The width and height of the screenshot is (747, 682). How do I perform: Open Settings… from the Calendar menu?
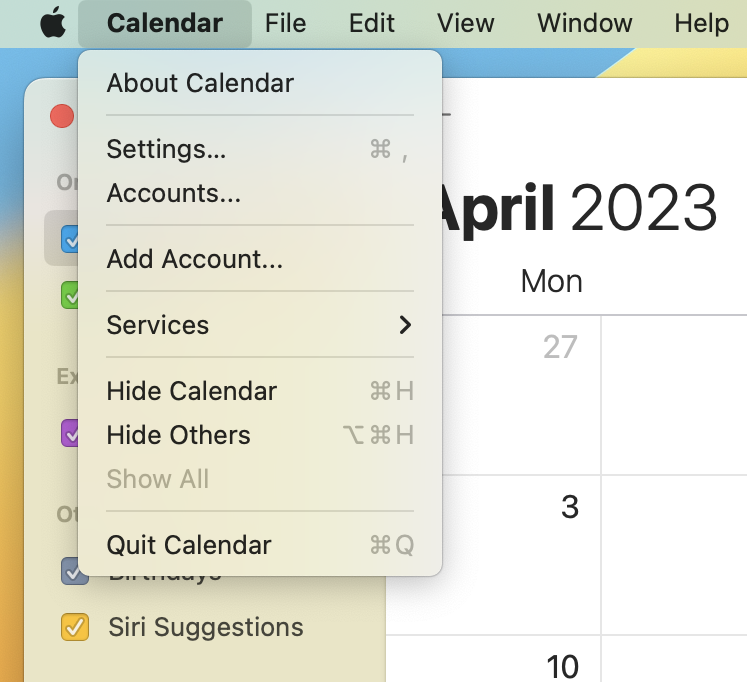166,149
